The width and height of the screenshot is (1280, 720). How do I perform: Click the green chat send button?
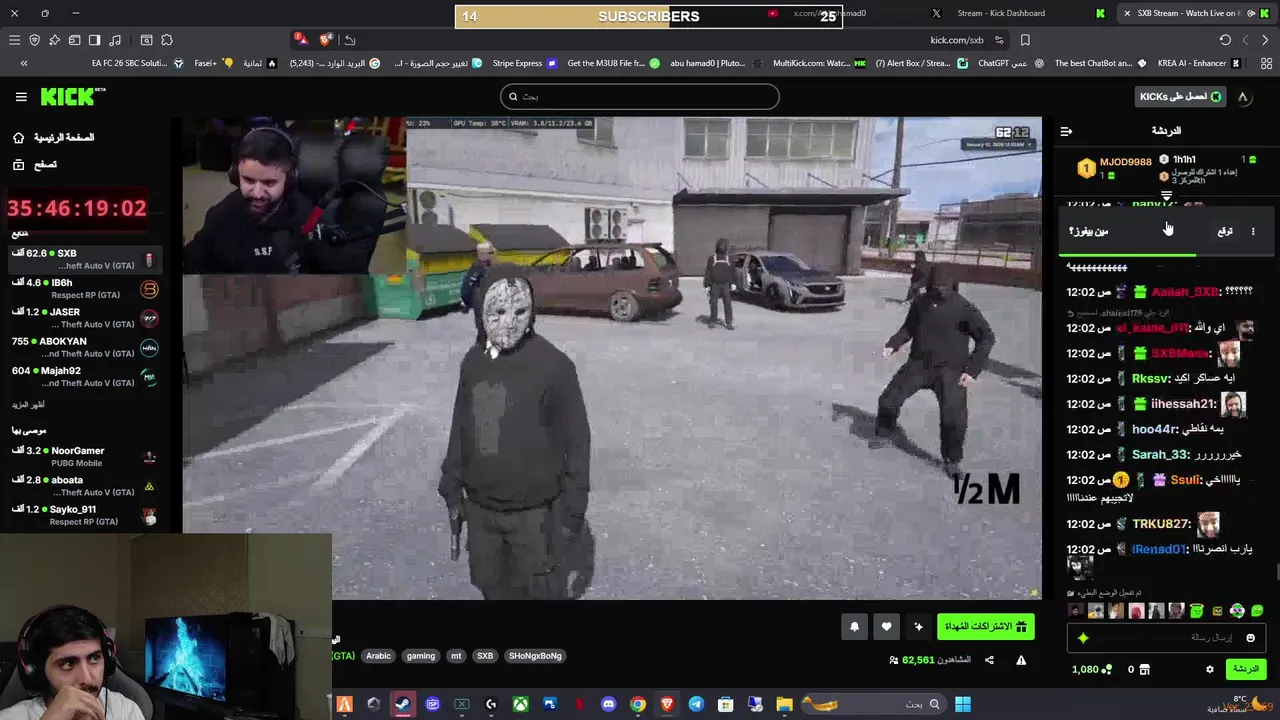point(1246,669)
